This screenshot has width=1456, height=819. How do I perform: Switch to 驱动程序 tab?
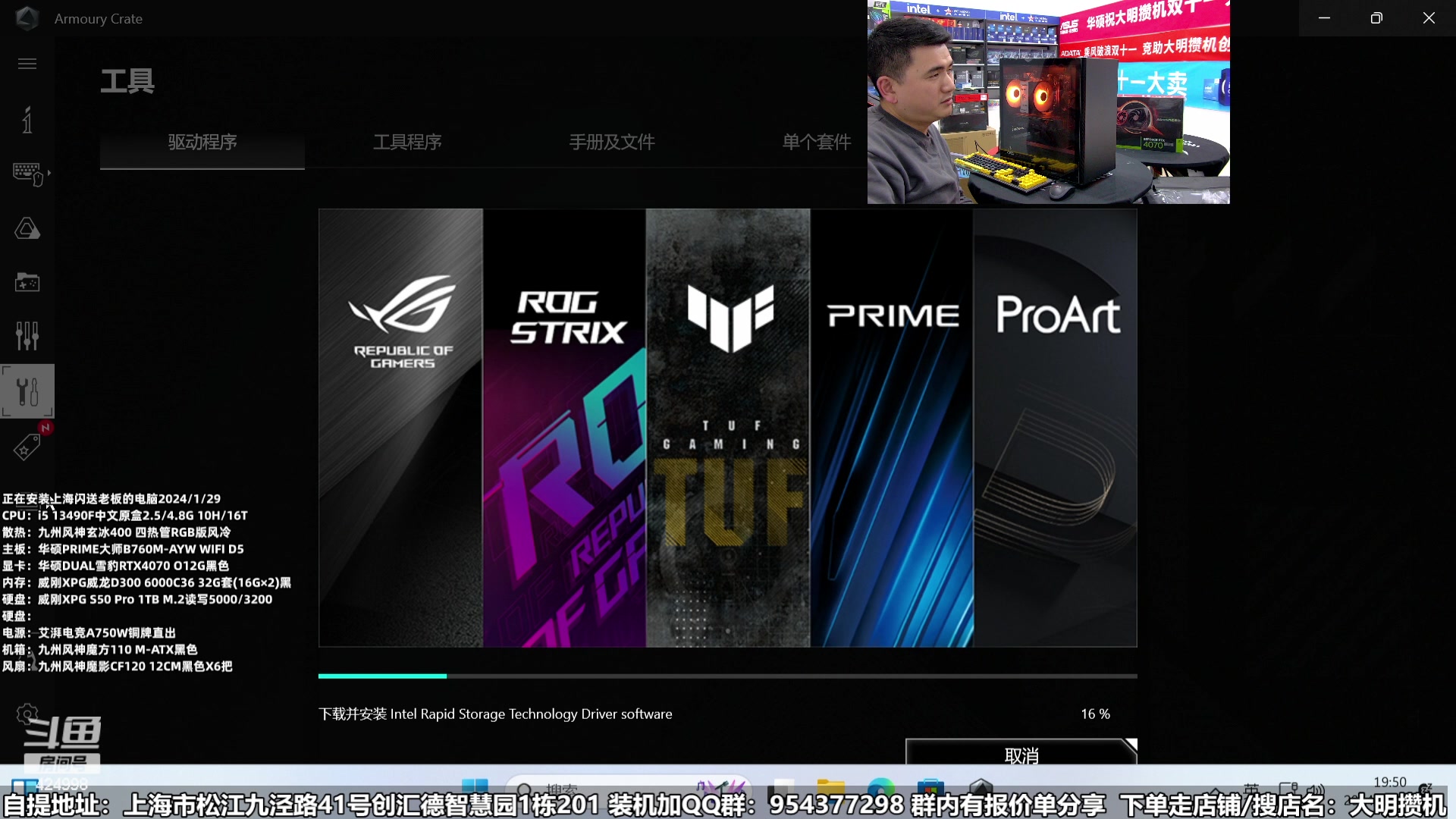202,142
